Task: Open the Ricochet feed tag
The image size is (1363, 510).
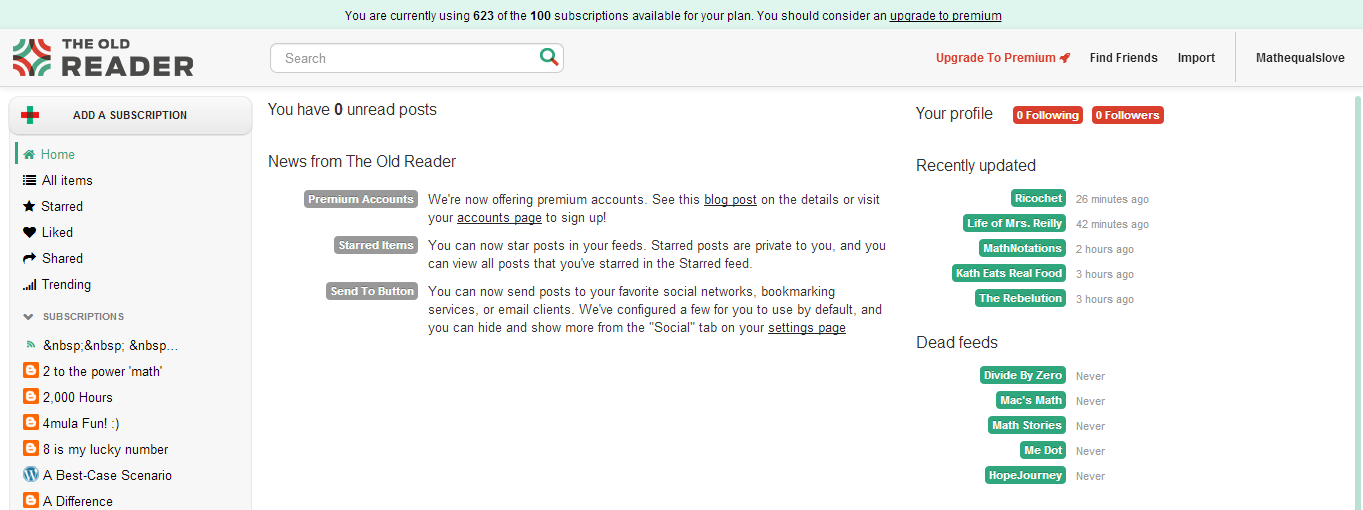Action: coord(1038,198)
